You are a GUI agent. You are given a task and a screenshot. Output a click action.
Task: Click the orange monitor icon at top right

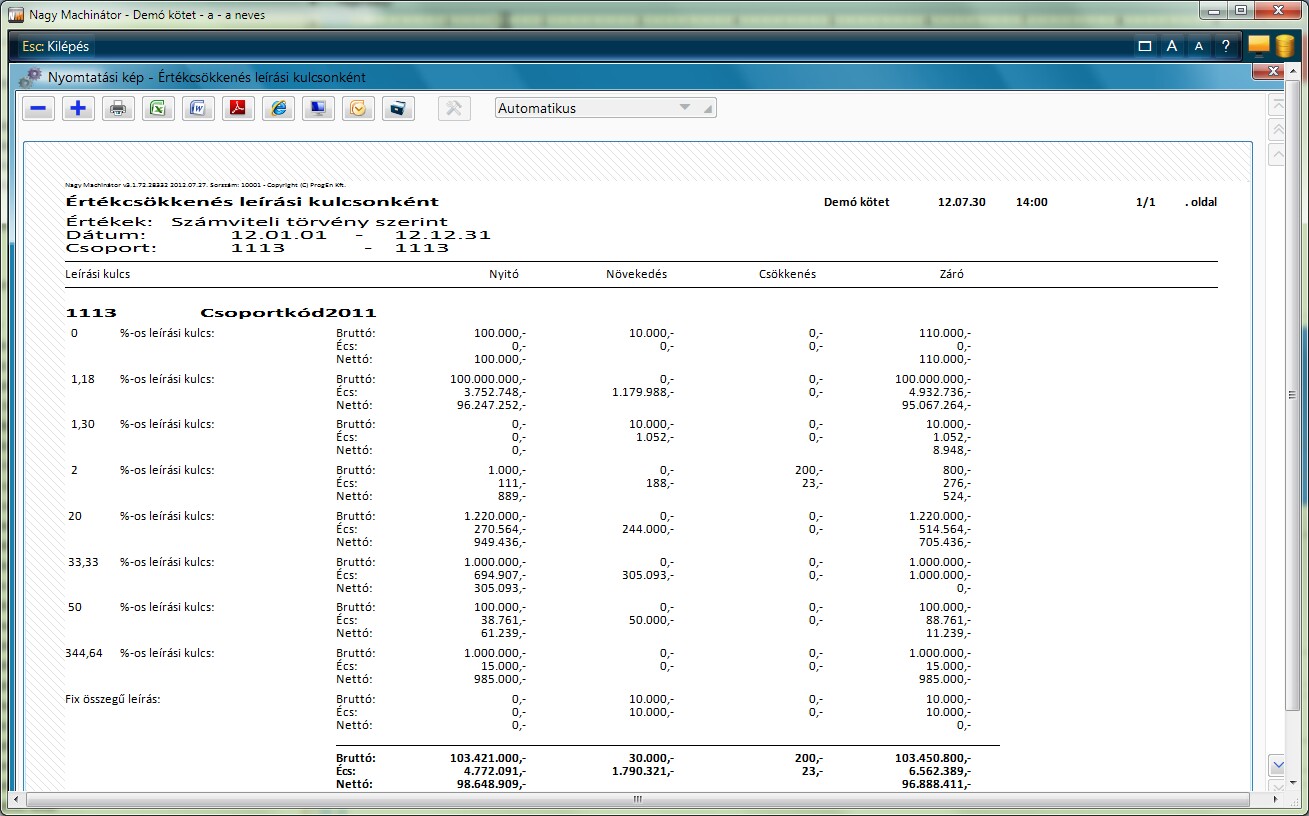(1258, 45)
